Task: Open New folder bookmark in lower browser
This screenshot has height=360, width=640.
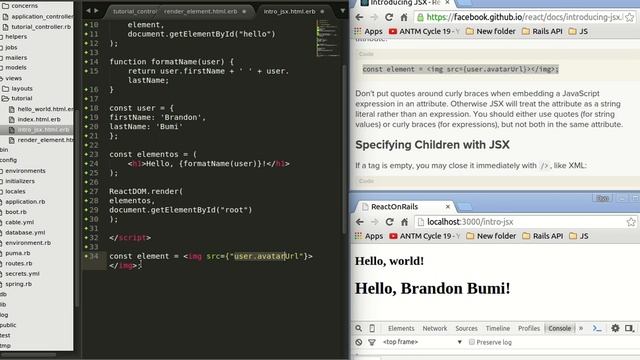Action: pyautogui.click(x=491, y=236)
